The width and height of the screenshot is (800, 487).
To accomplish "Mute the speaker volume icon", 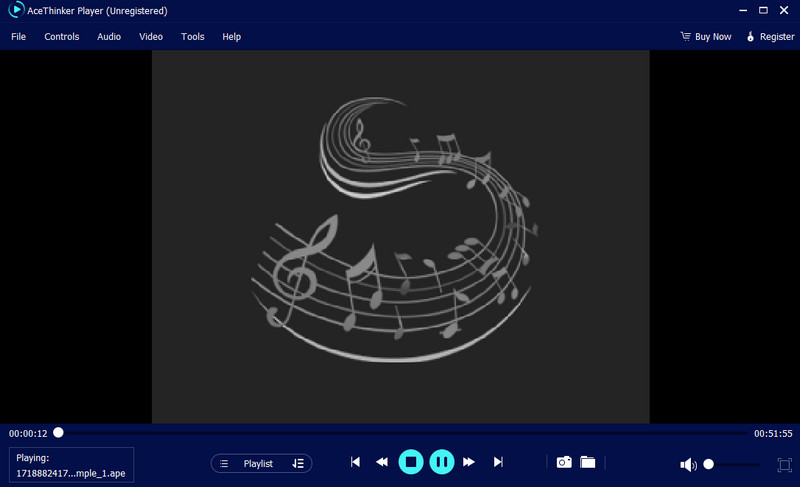I will pyautogui.click(x=688, y=465).
